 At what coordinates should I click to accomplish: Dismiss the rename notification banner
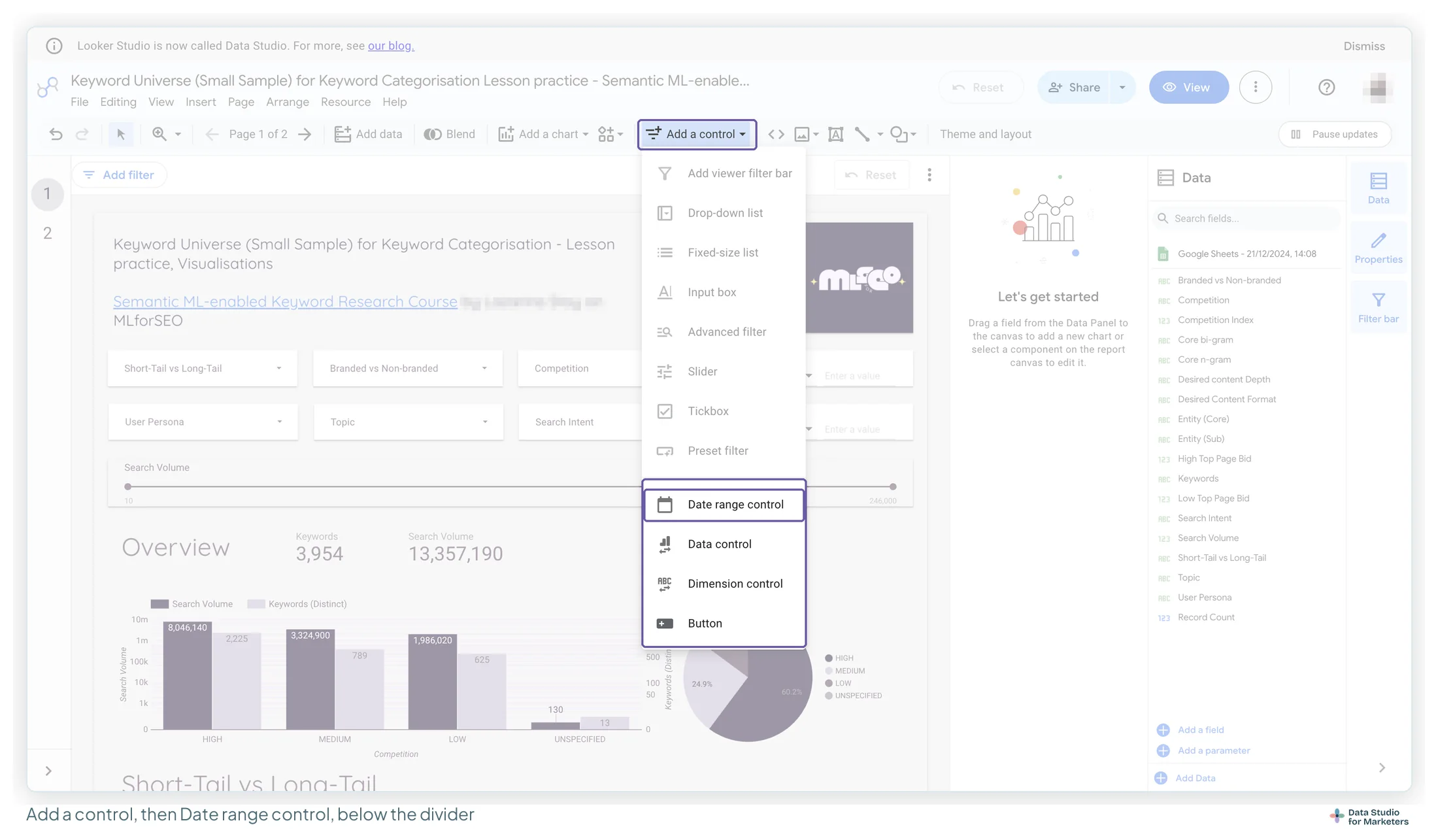pos(1364,46)
